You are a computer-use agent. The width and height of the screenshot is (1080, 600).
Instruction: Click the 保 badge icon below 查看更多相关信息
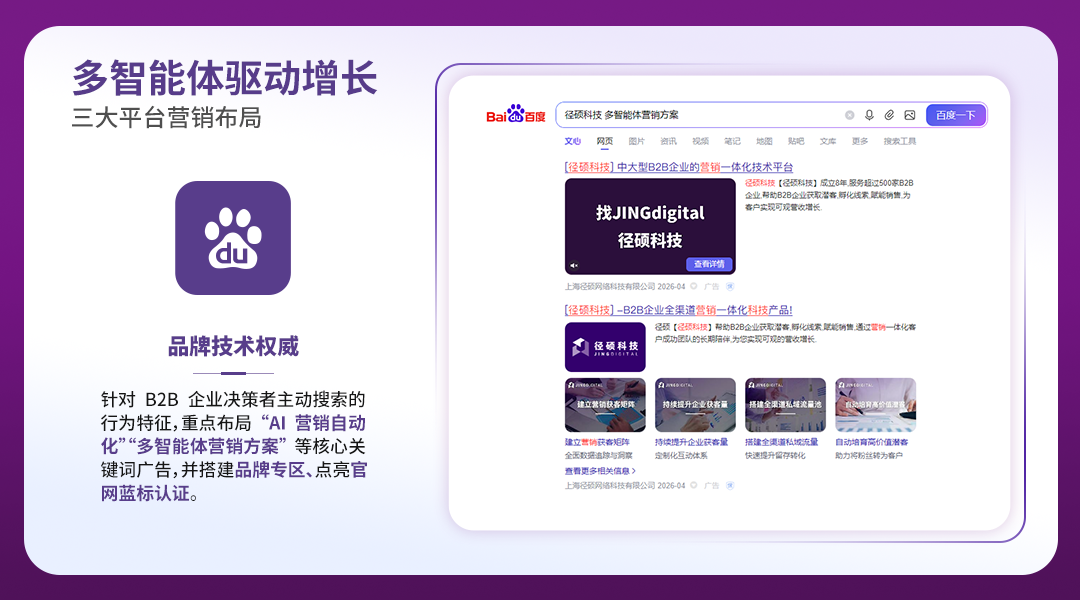pos(730,486)
